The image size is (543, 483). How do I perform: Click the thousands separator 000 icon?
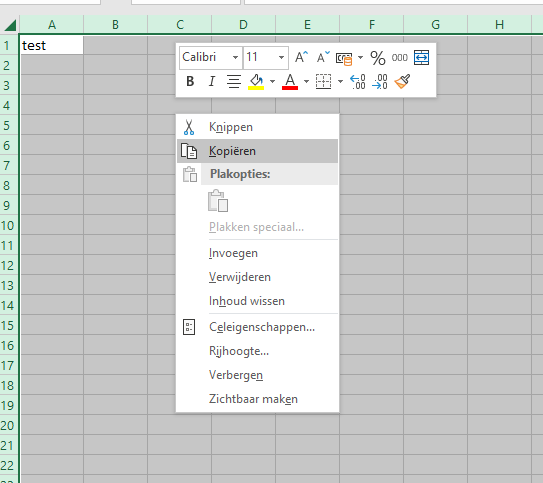pos(399,58)
